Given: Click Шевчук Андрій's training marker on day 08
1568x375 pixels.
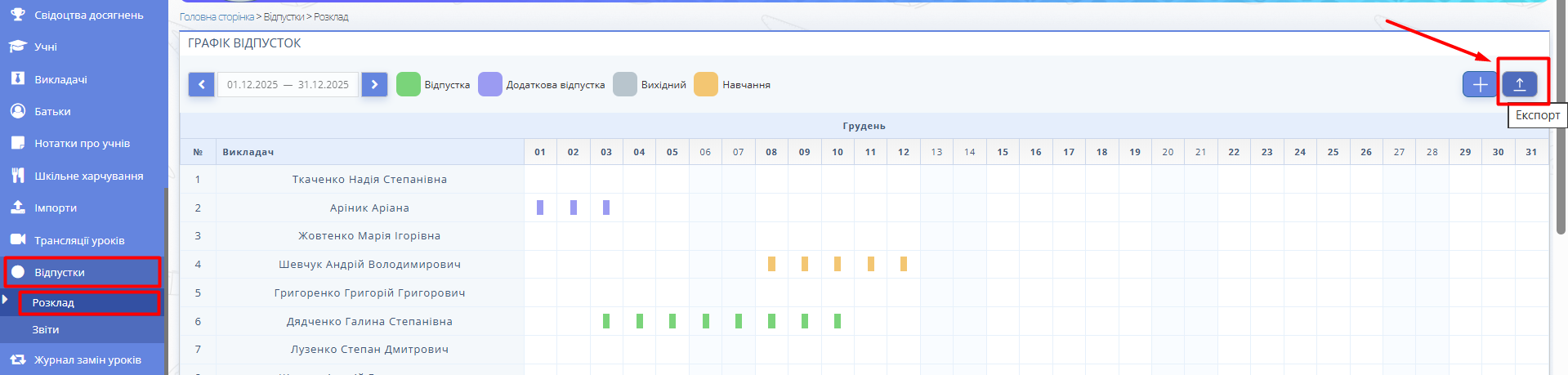Looking at the screenshot, I should 771,264.
